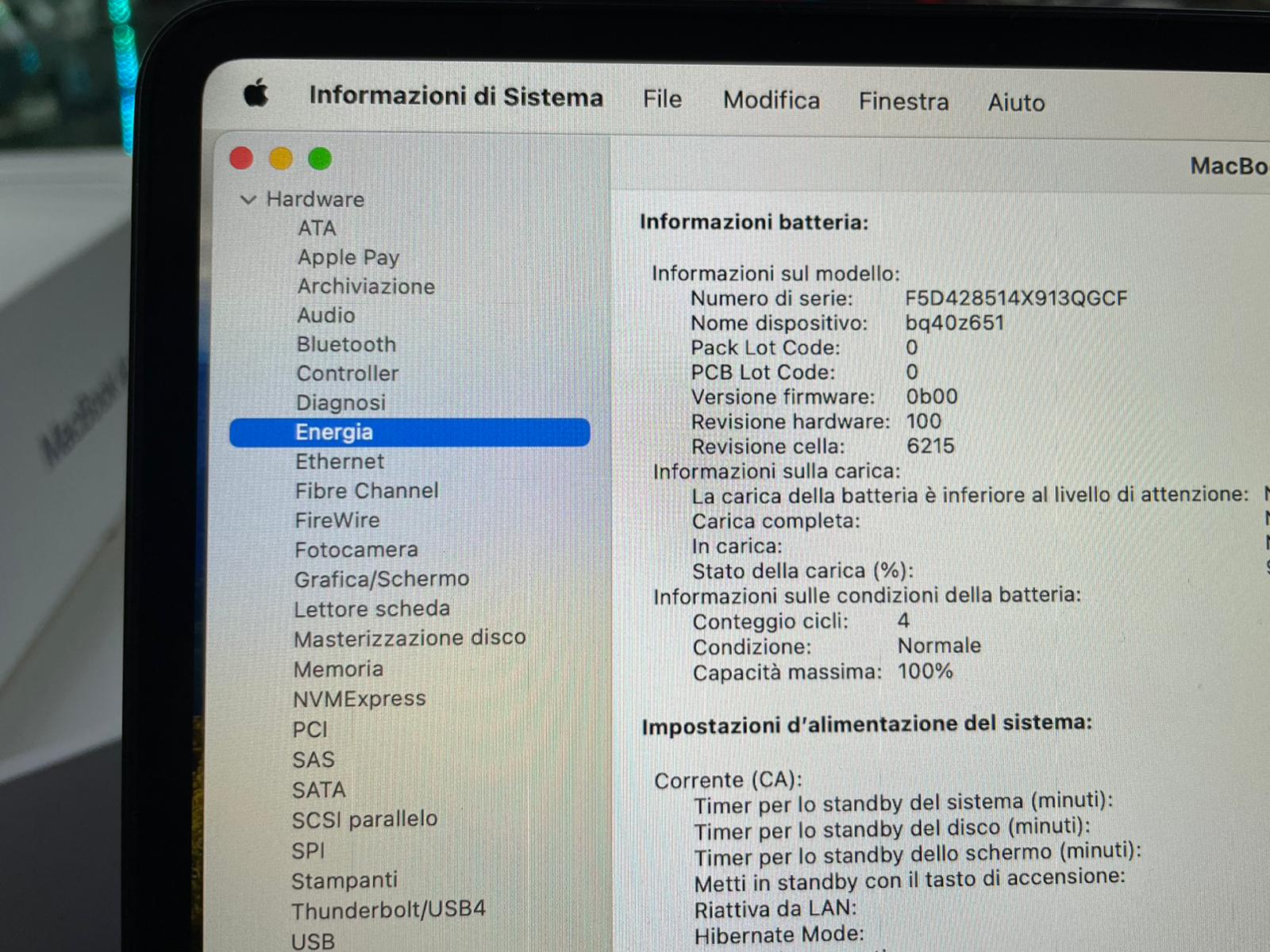
Task: Click the Informazioni sul modello label
Action: 775,274
